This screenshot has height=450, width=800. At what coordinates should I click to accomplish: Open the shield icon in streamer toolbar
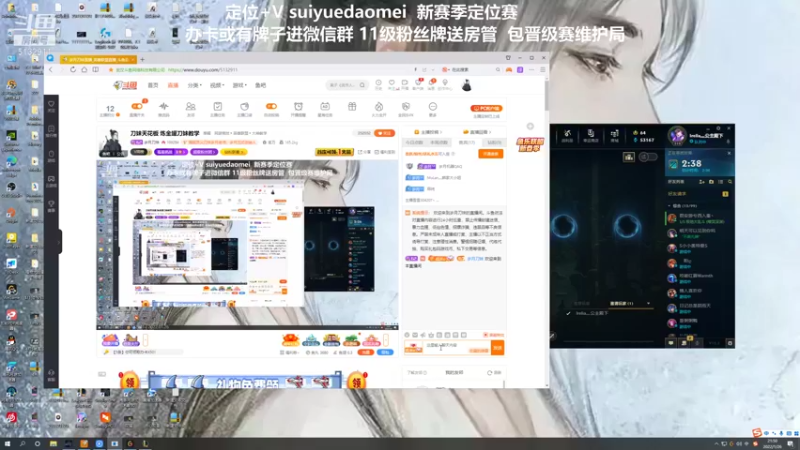[406, 106]
